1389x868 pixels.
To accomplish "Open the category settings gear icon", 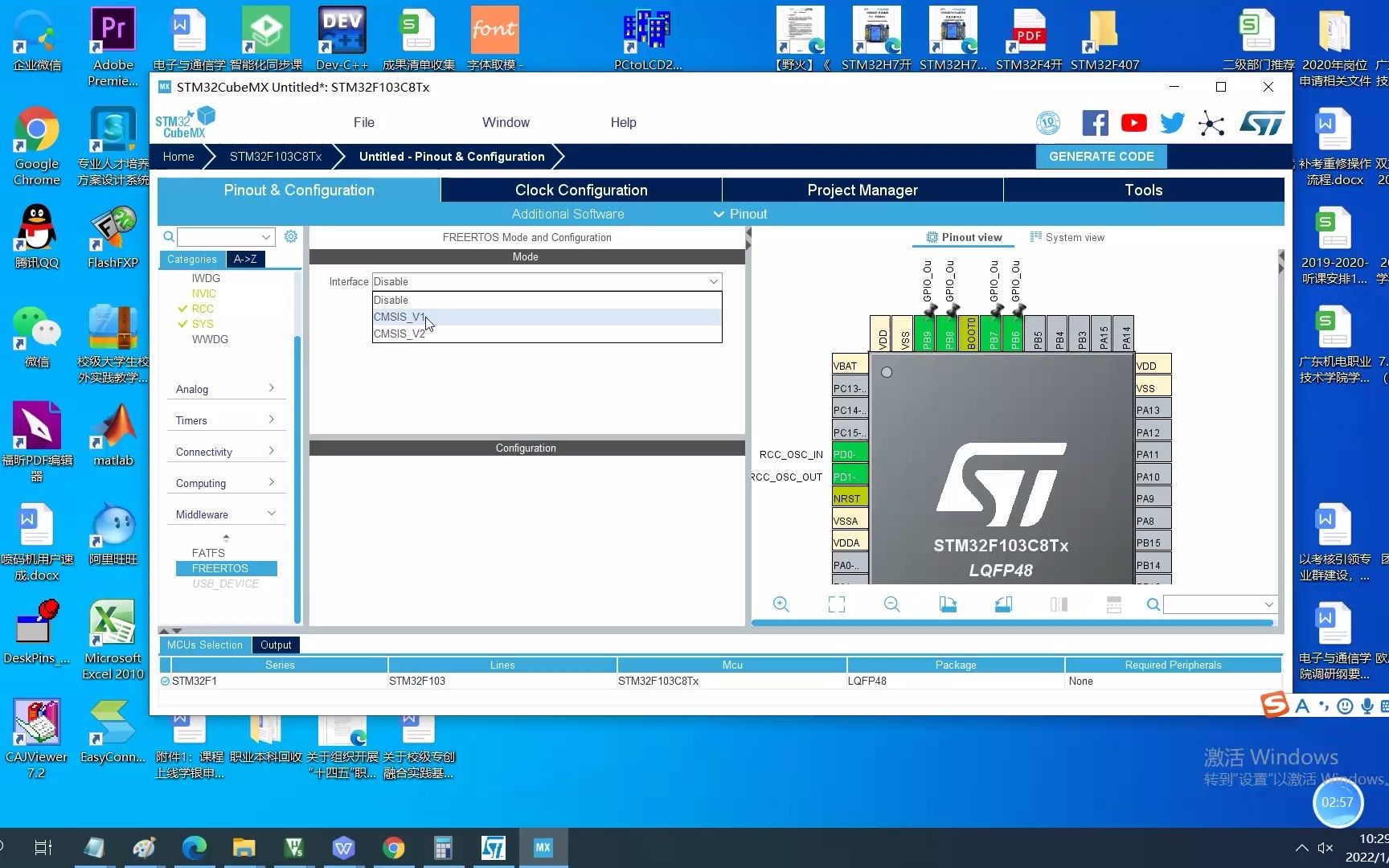I will click(291, 236).
